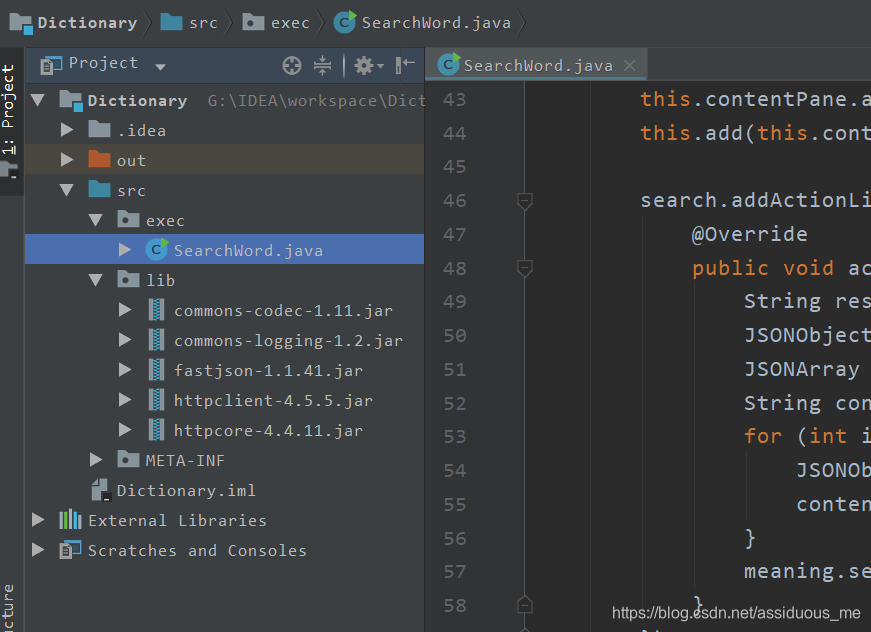
Task: Click Dictionary in the breadcrumb bar
Action: [73, 23]
